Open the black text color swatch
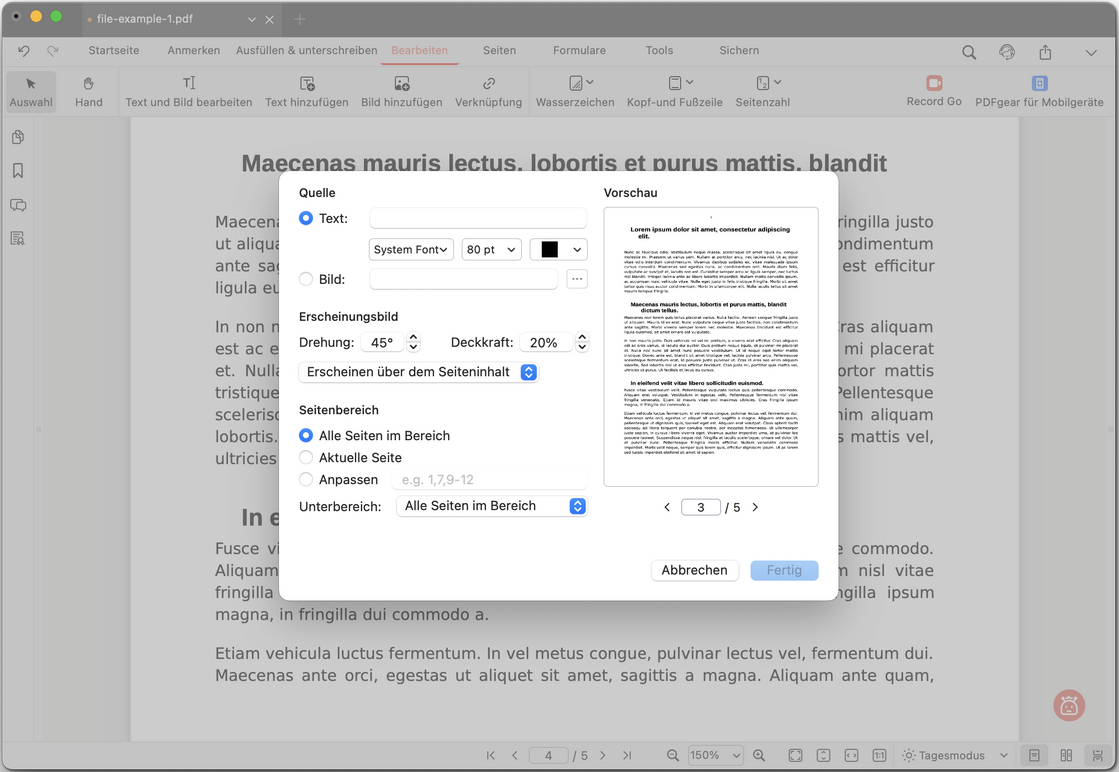Image resolution: width=1119 pixels, height=772 pixels. point(558,250)
